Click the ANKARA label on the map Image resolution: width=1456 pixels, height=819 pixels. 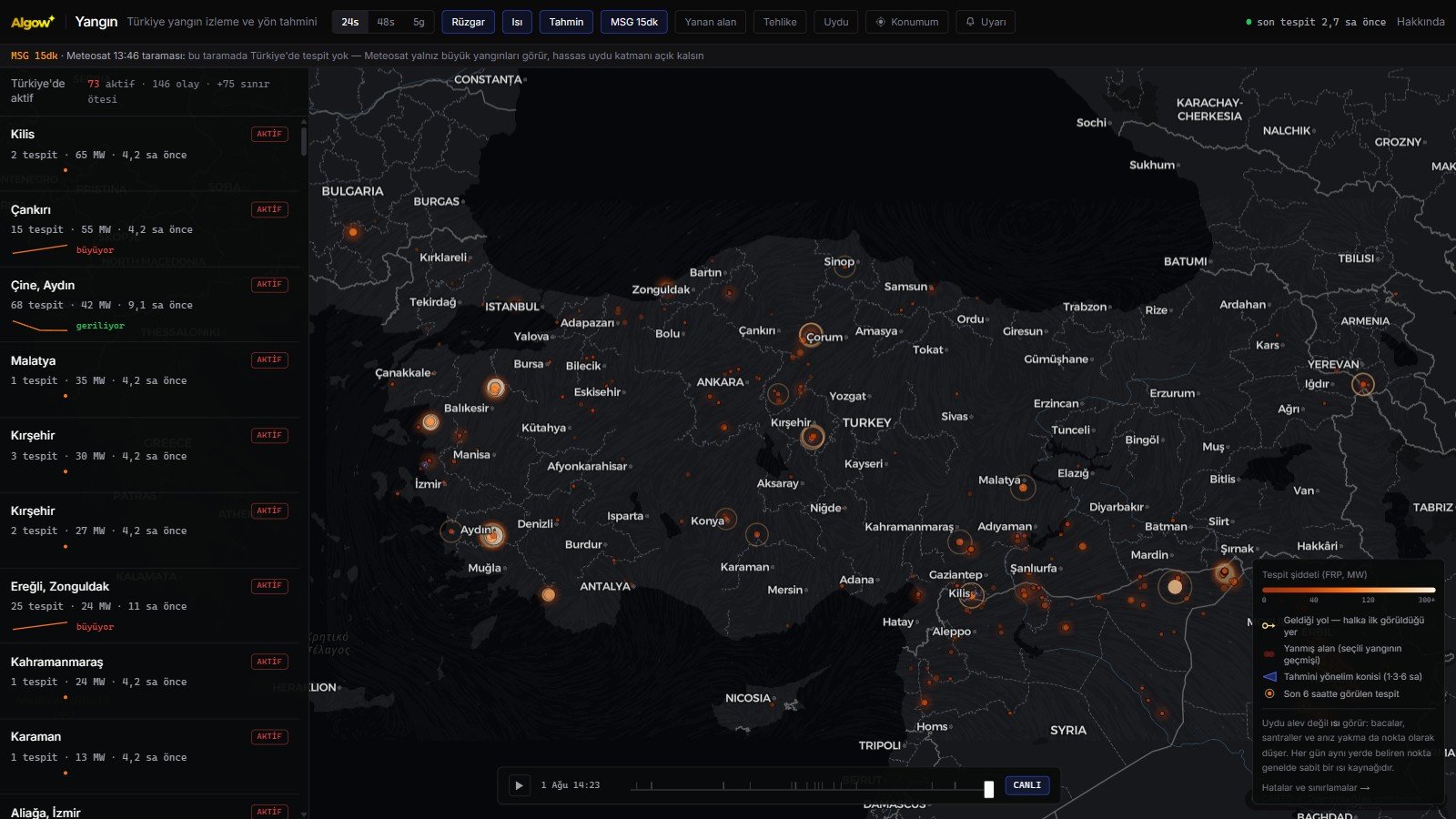tap(721, 382)
